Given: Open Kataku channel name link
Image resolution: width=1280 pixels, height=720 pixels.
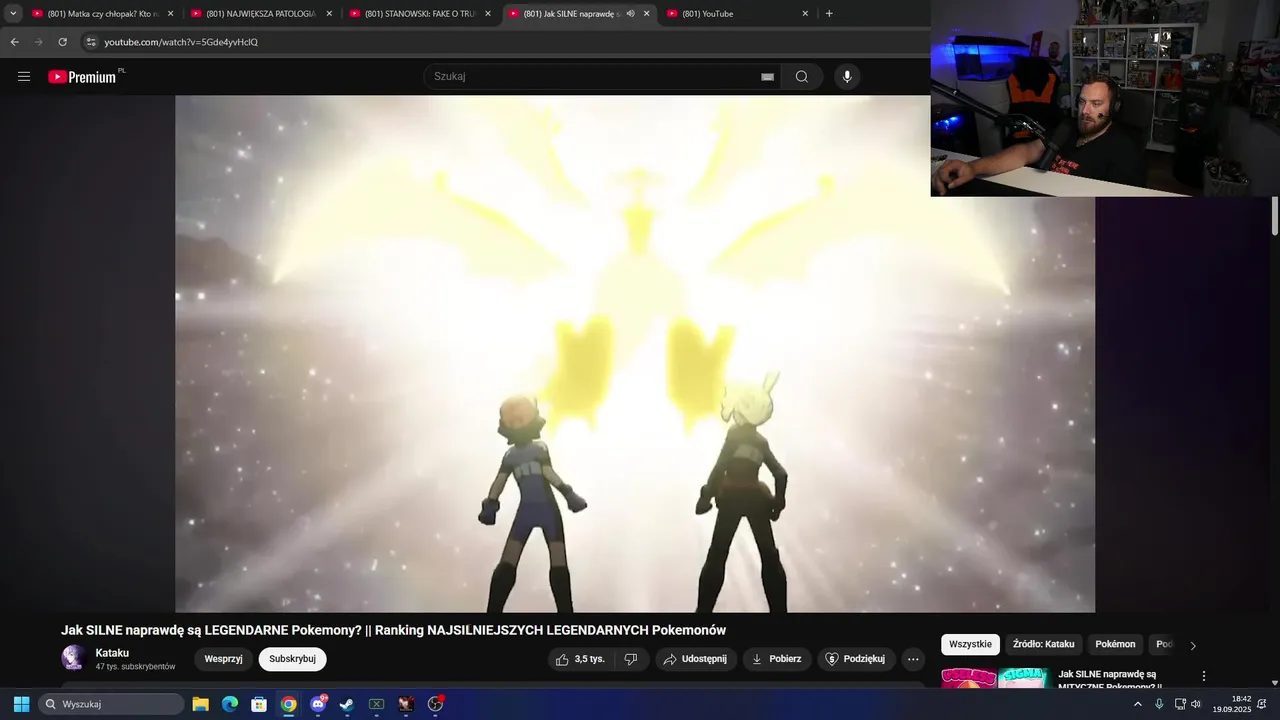Looking at the screenshot, I should [x=112, y=653].
